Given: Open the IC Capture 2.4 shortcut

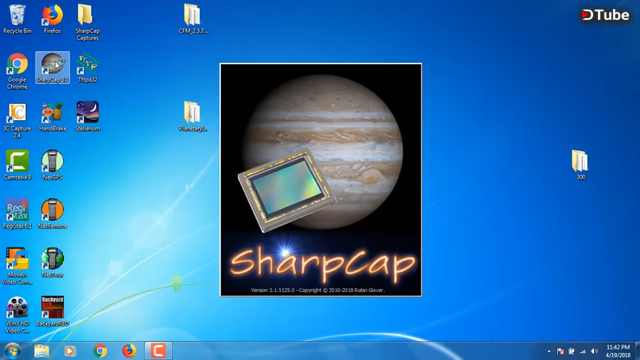Looking at the screenshot, I should coord(17,120).
